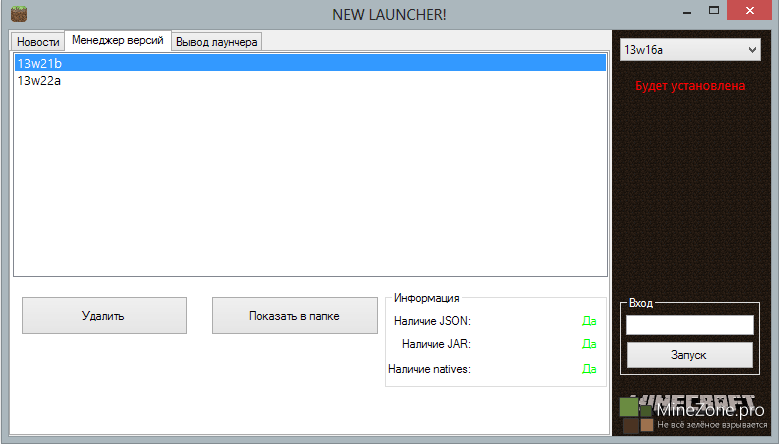Click the MineZone.pro cube logo watermark
The width and height of the screenshot is (779, 444).
(634, 416)
